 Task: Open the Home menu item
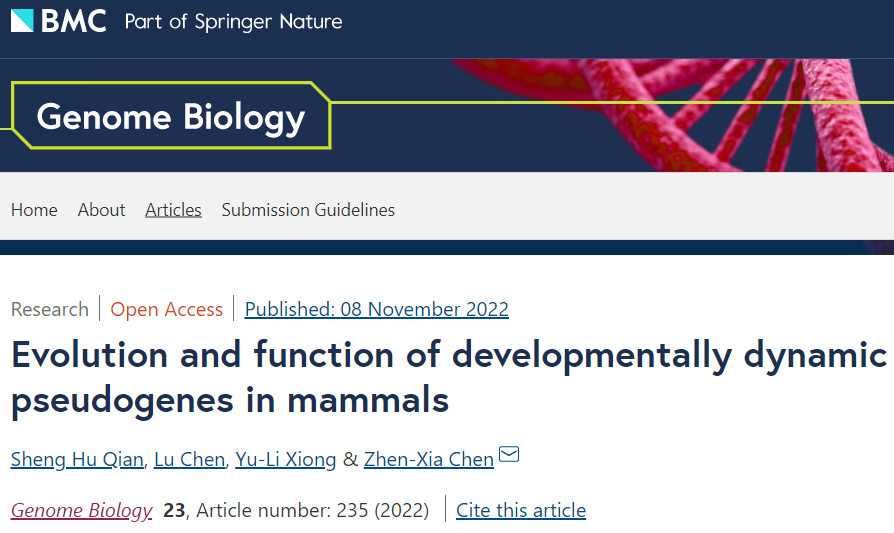point(34,210)
